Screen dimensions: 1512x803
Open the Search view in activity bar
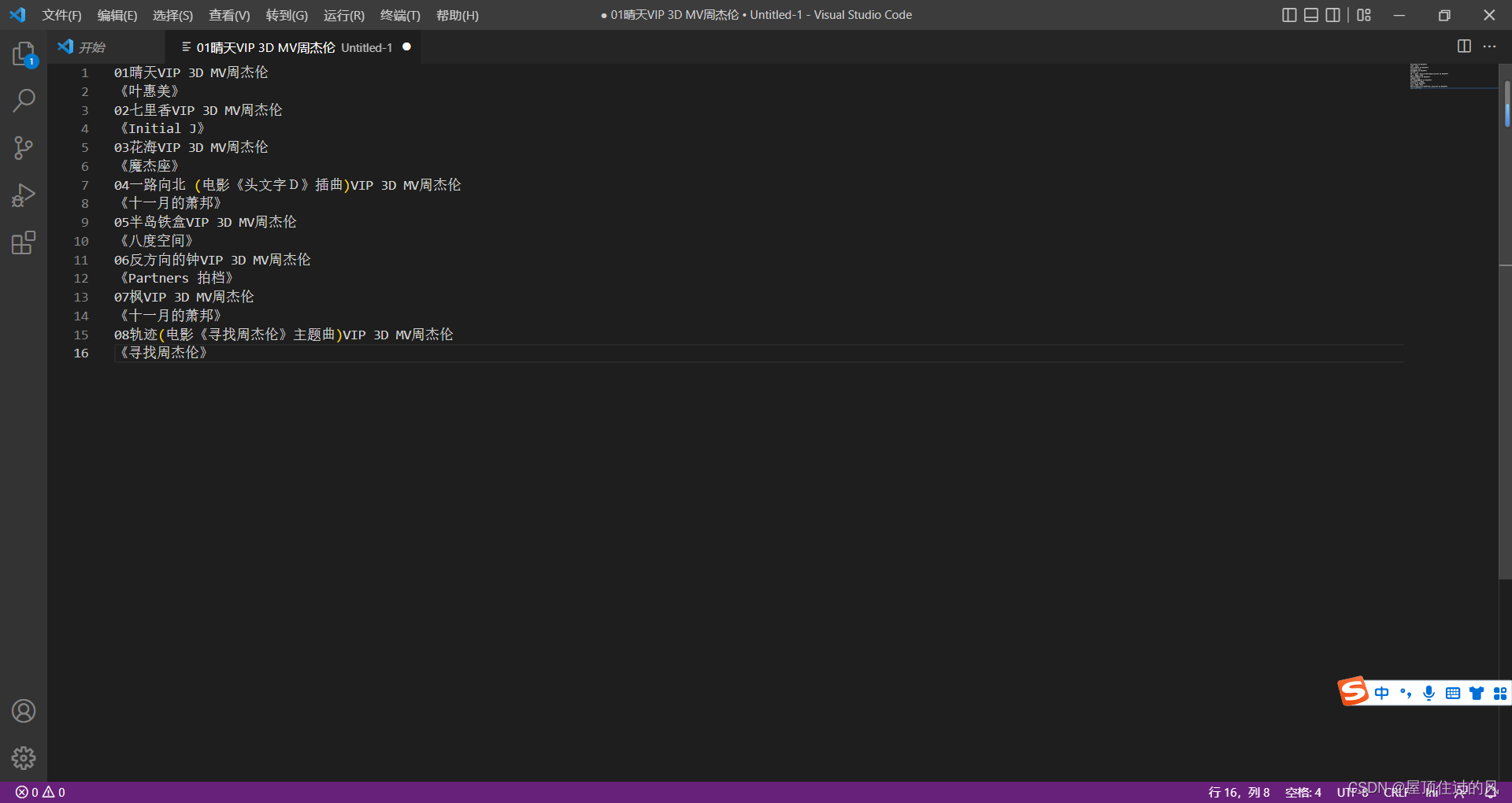pos(24,101)
